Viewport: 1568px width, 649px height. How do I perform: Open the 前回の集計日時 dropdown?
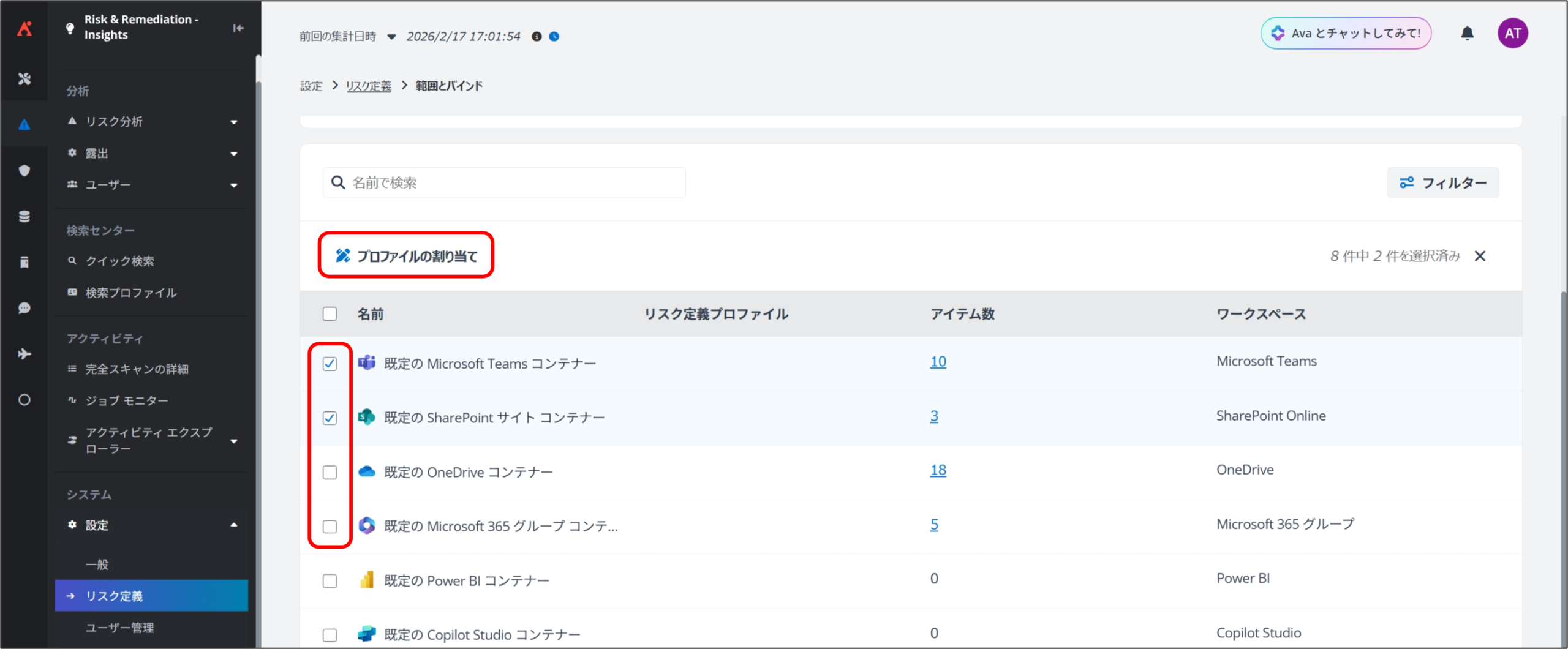pyautogui.click(x=391, y=37)
